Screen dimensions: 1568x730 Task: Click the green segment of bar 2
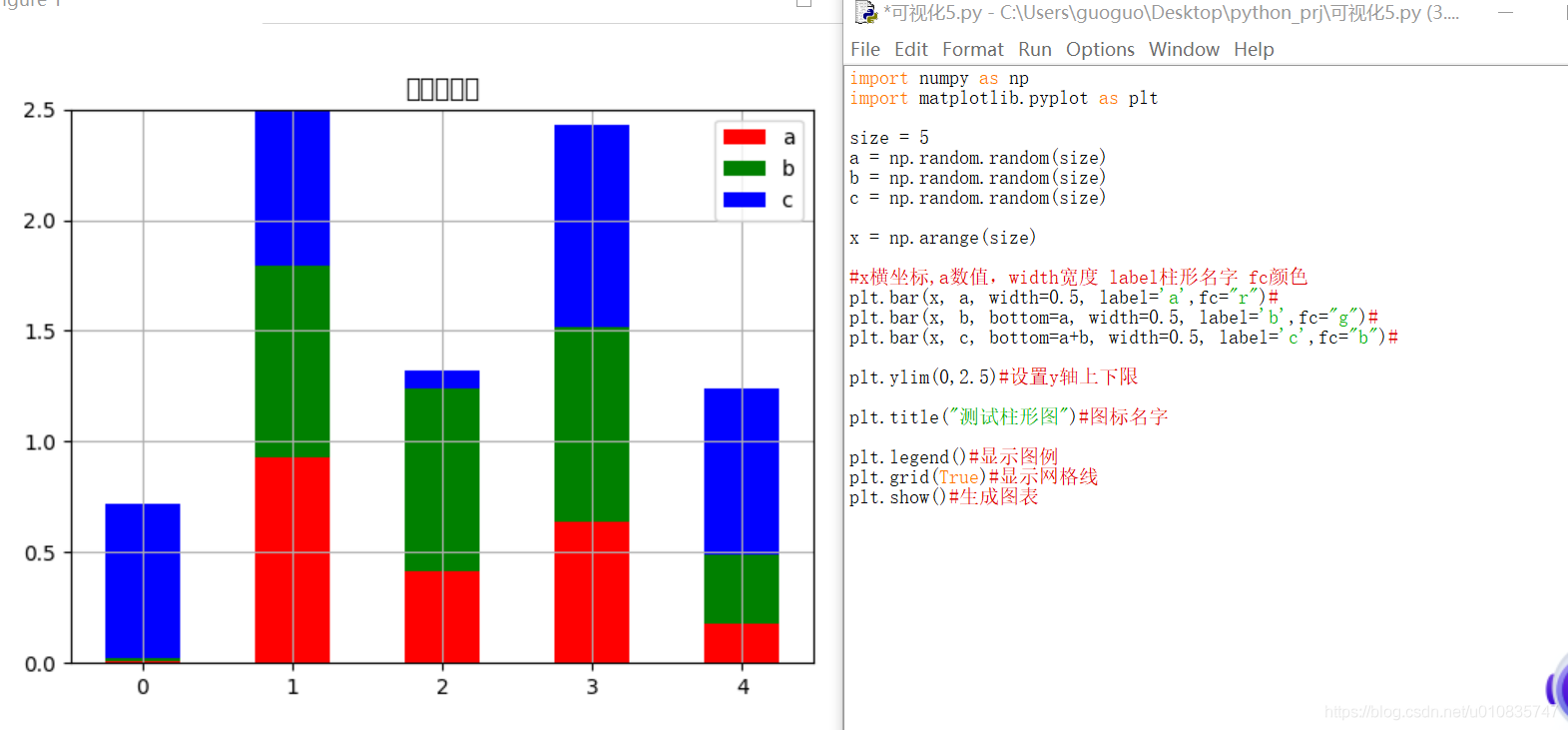442,479
